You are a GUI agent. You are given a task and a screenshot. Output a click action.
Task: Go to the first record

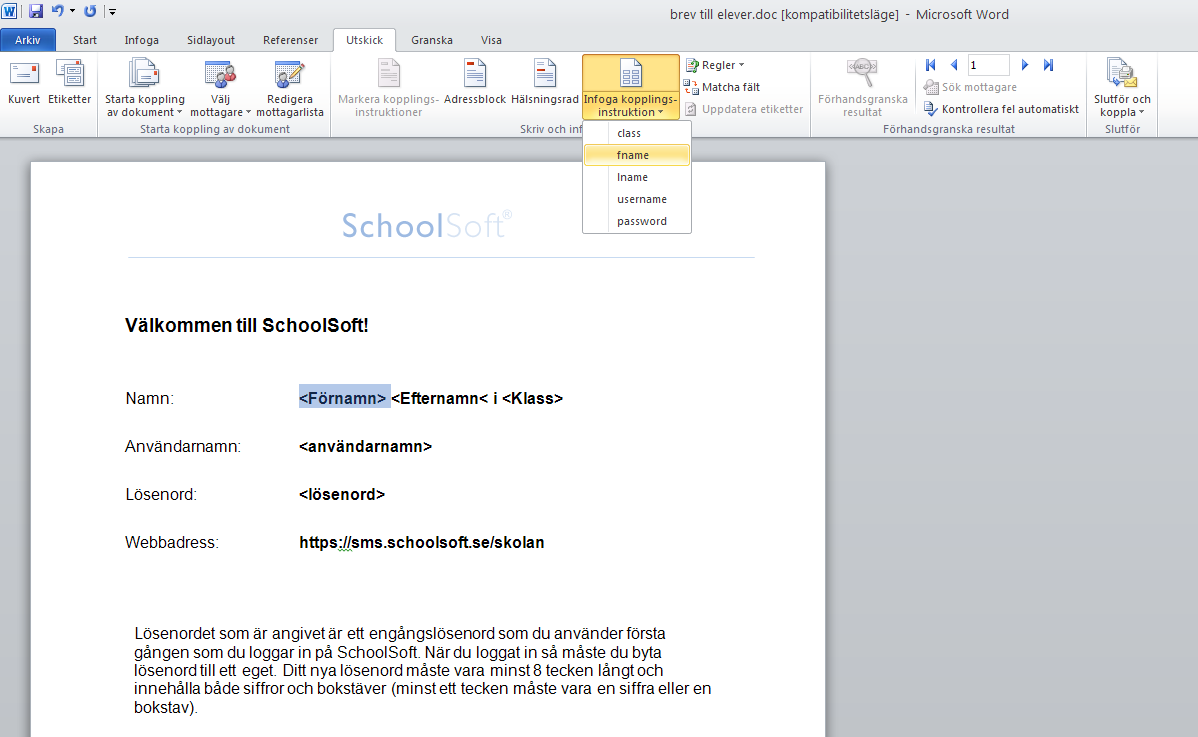point(931,66)
